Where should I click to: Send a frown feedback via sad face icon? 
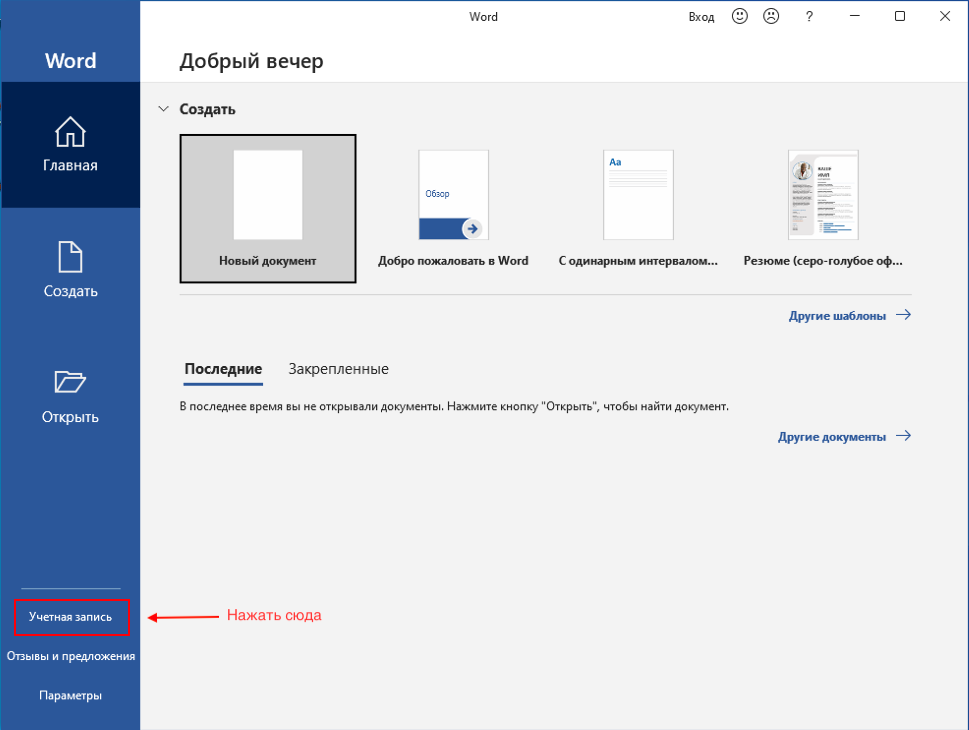coord(771,17)
